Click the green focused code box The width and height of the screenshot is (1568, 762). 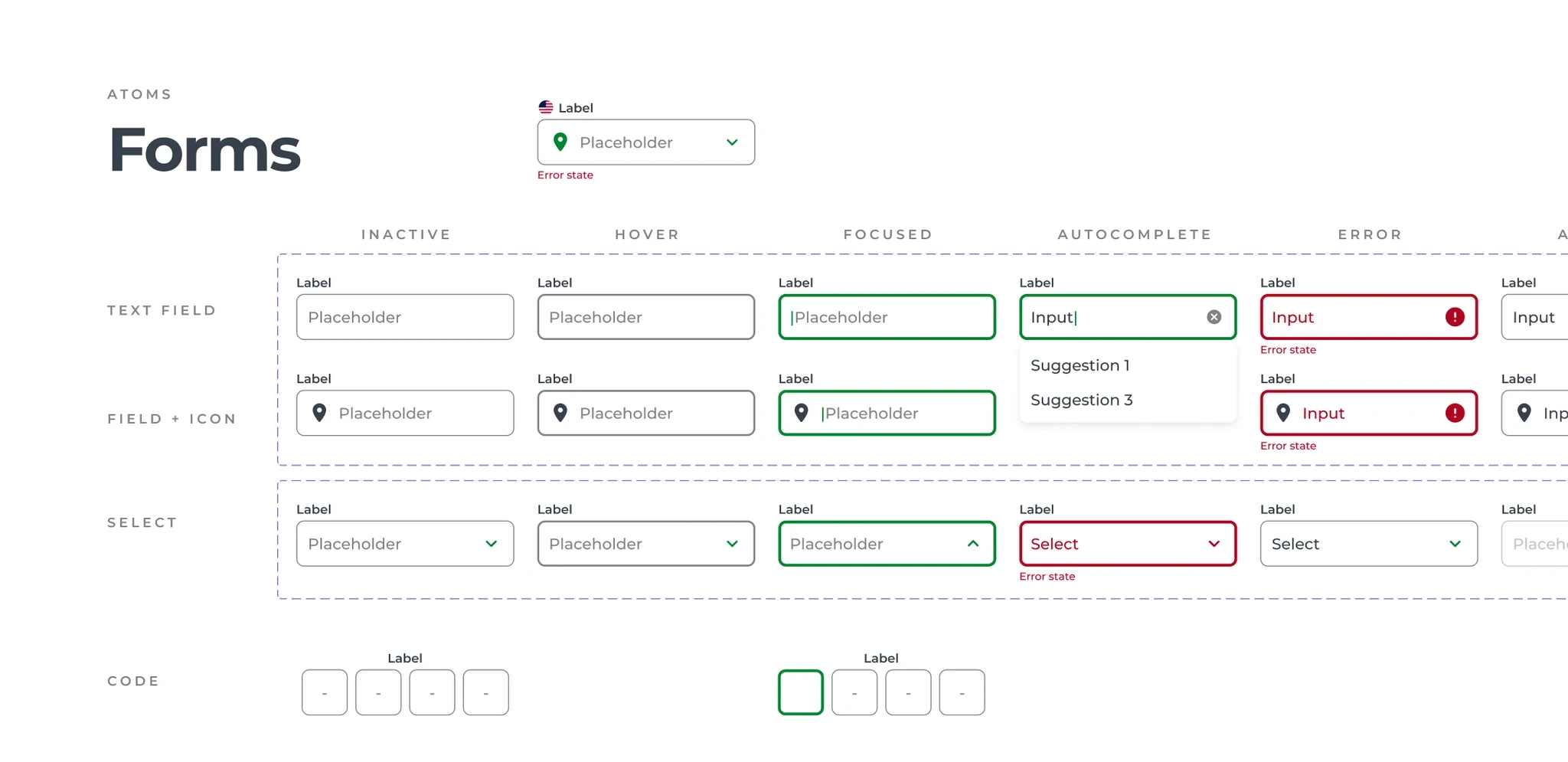[x=801, y=692]
